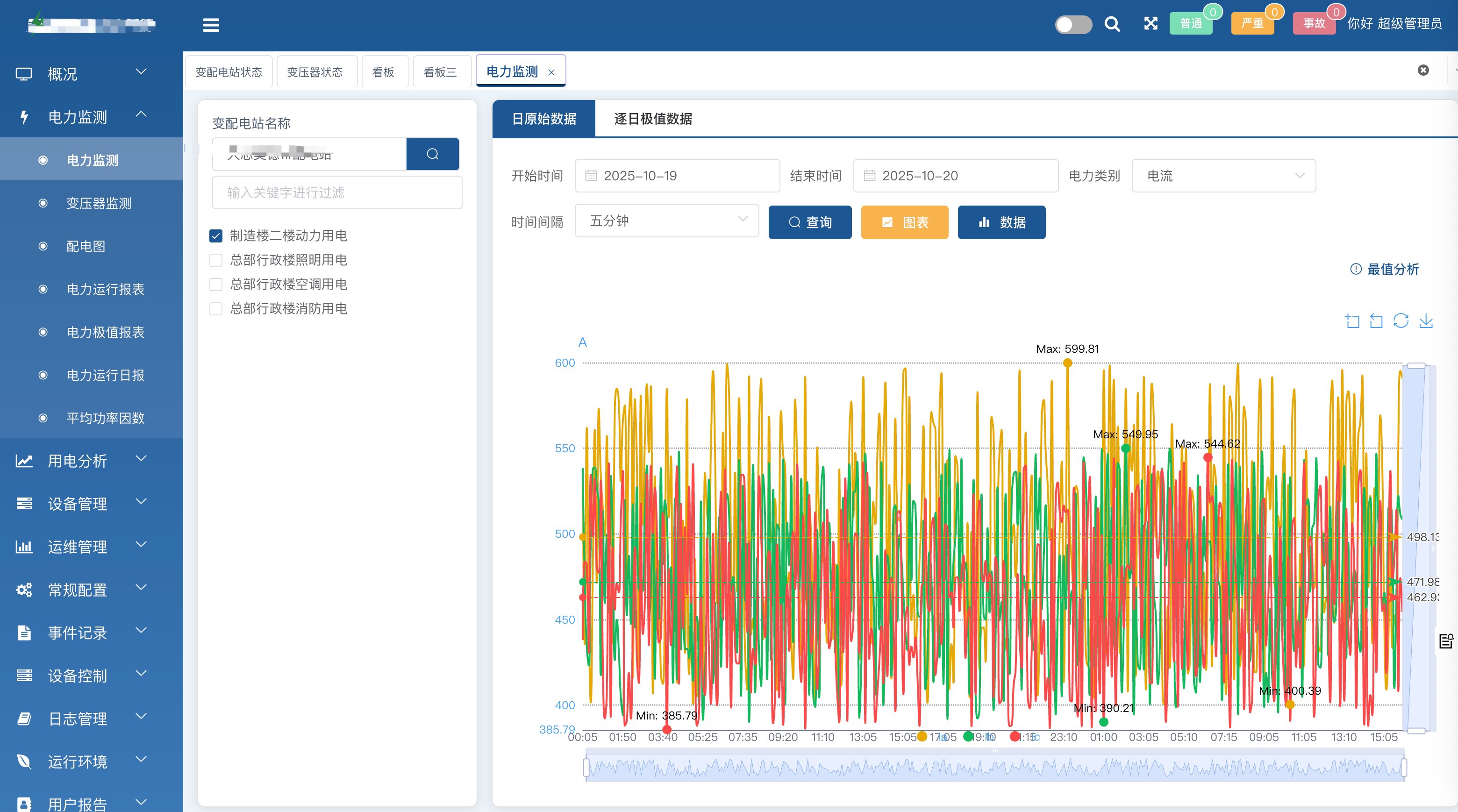1458x812 pixels.
Task: Click the keyword filter input field
Action: 337,192
